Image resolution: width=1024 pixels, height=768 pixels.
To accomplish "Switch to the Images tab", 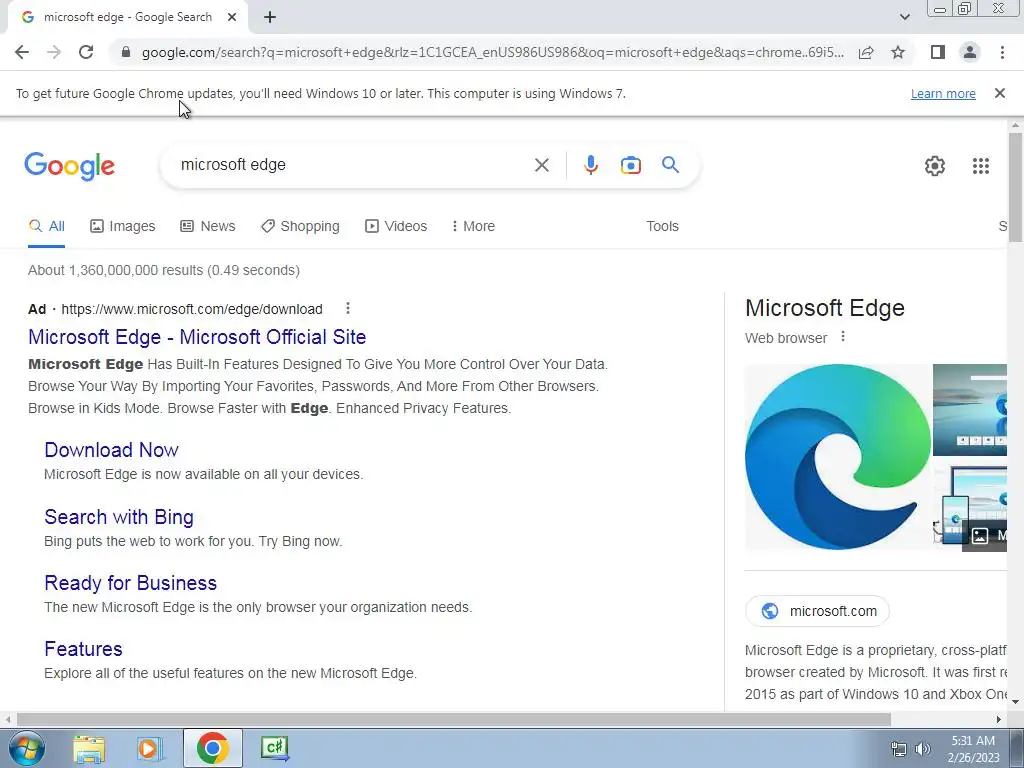I will pyautogui.click(x=123, y=226).
